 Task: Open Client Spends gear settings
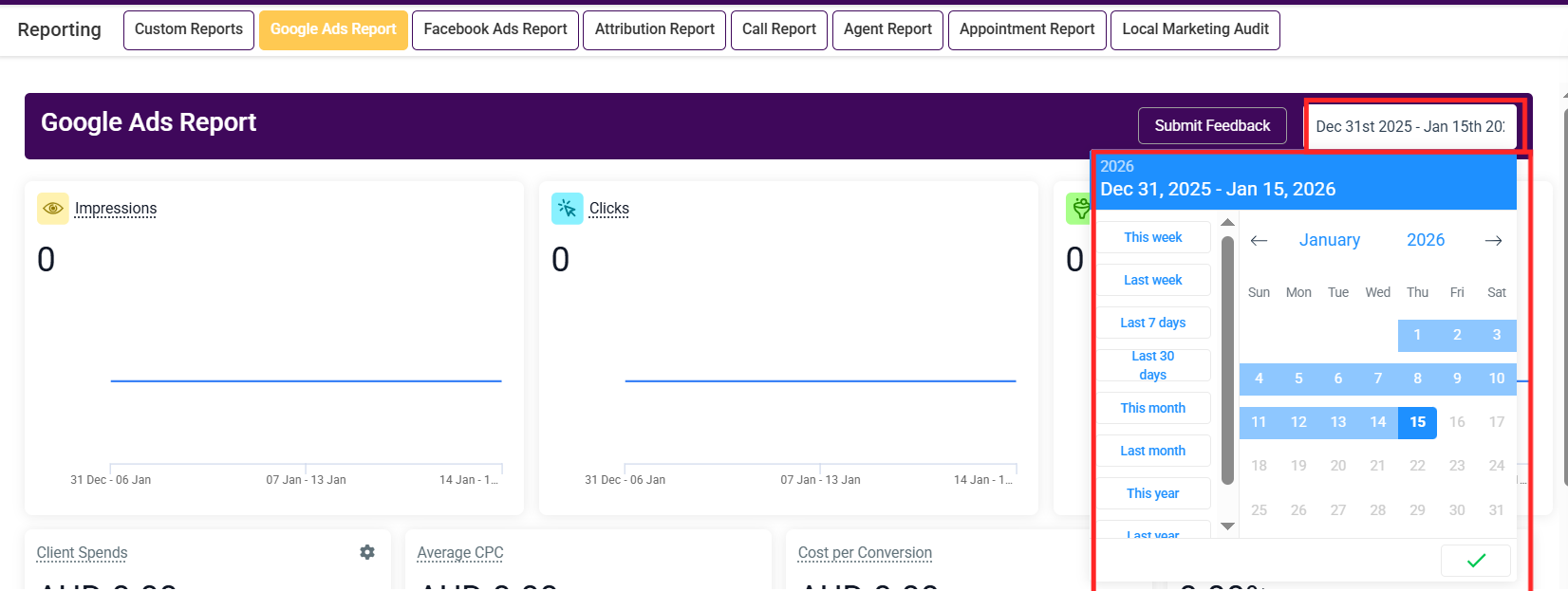tap(367, 552)
